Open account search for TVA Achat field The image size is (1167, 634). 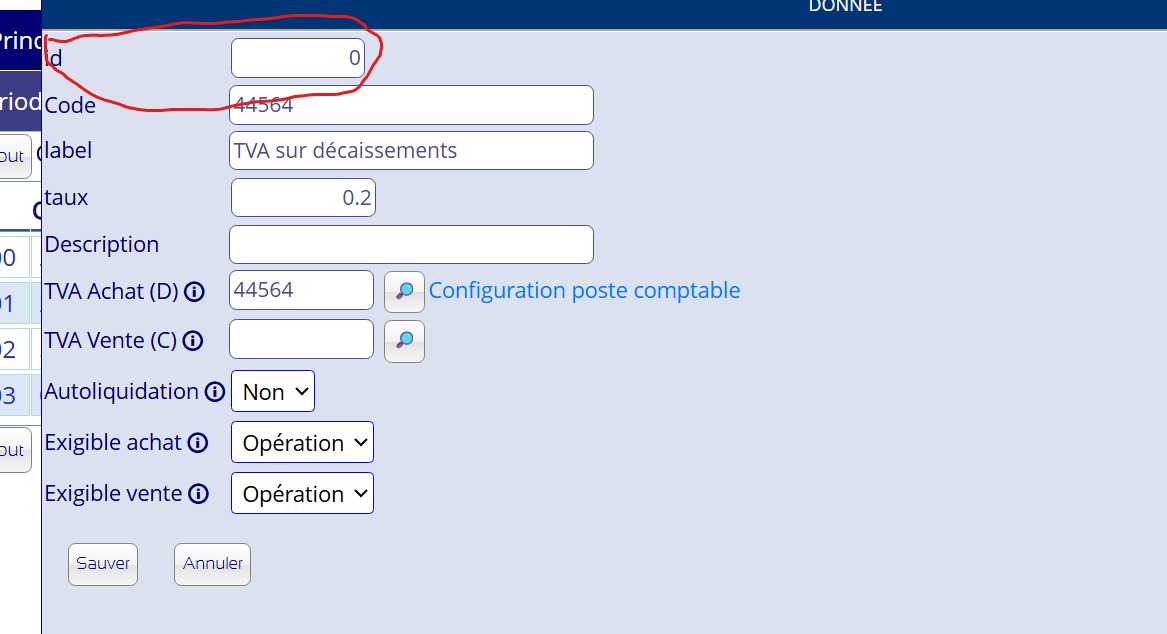pos(404,291)
